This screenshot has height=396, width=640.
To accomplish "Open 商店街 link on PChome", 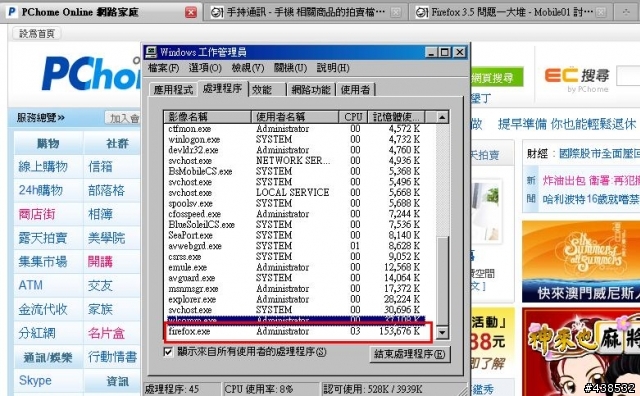I will click(37, 214).
